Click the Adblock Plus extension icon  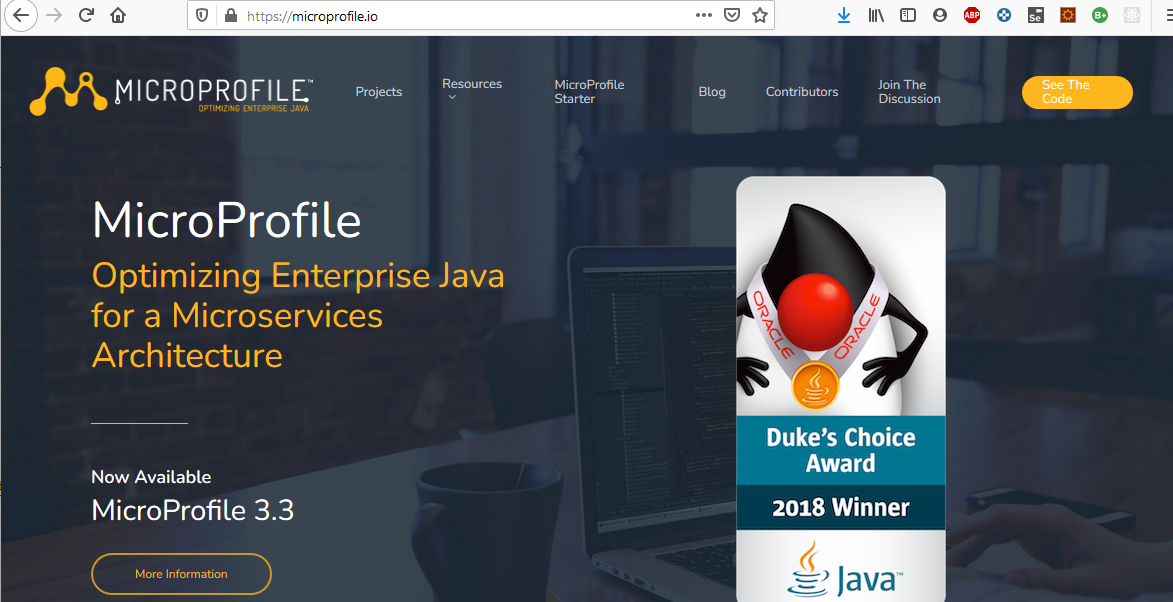pyautogui.click(x=971, y=15)
